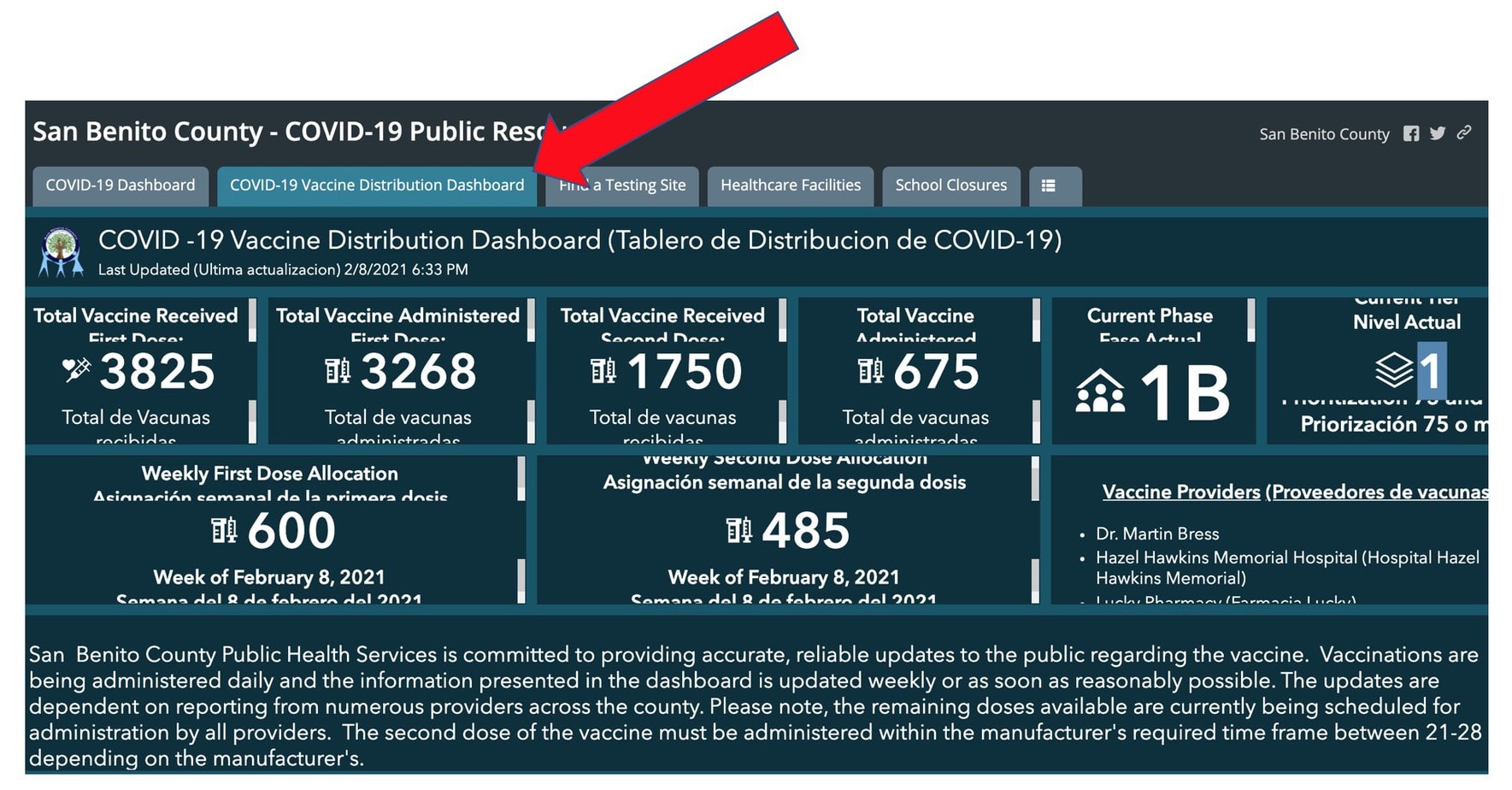This screenshot has width=1512, height=790.
Task: Go to the School Closures tab
Action: [x=950, y=186]
